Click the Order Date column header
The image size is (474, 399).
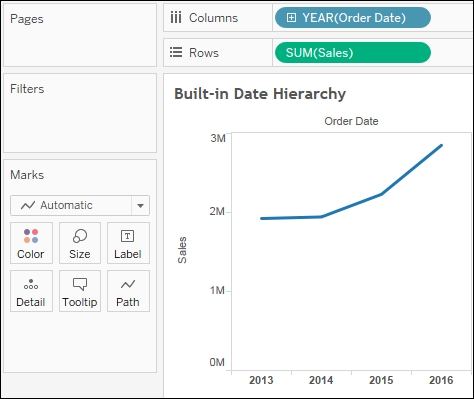(351, 121)
